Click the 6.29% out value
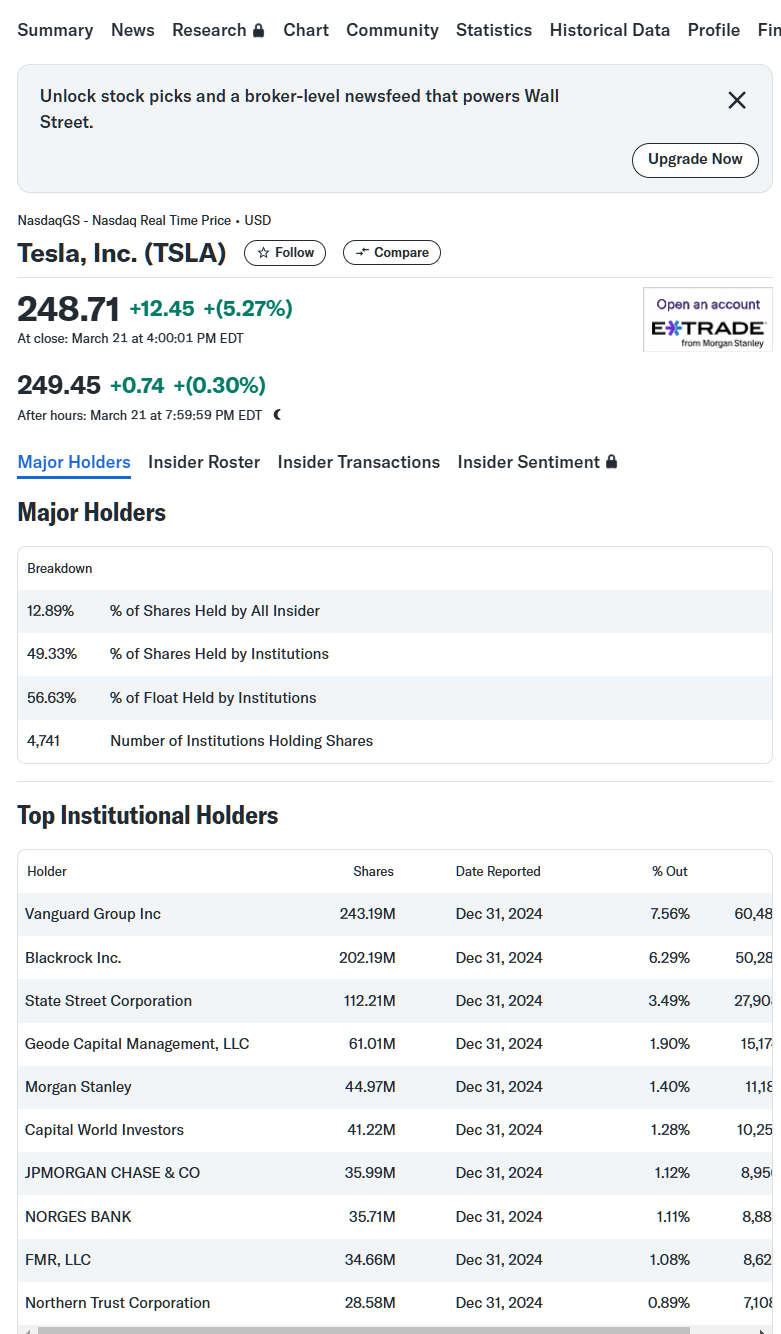This screenshot has height=1334, width=781. [x=669, y=958]
